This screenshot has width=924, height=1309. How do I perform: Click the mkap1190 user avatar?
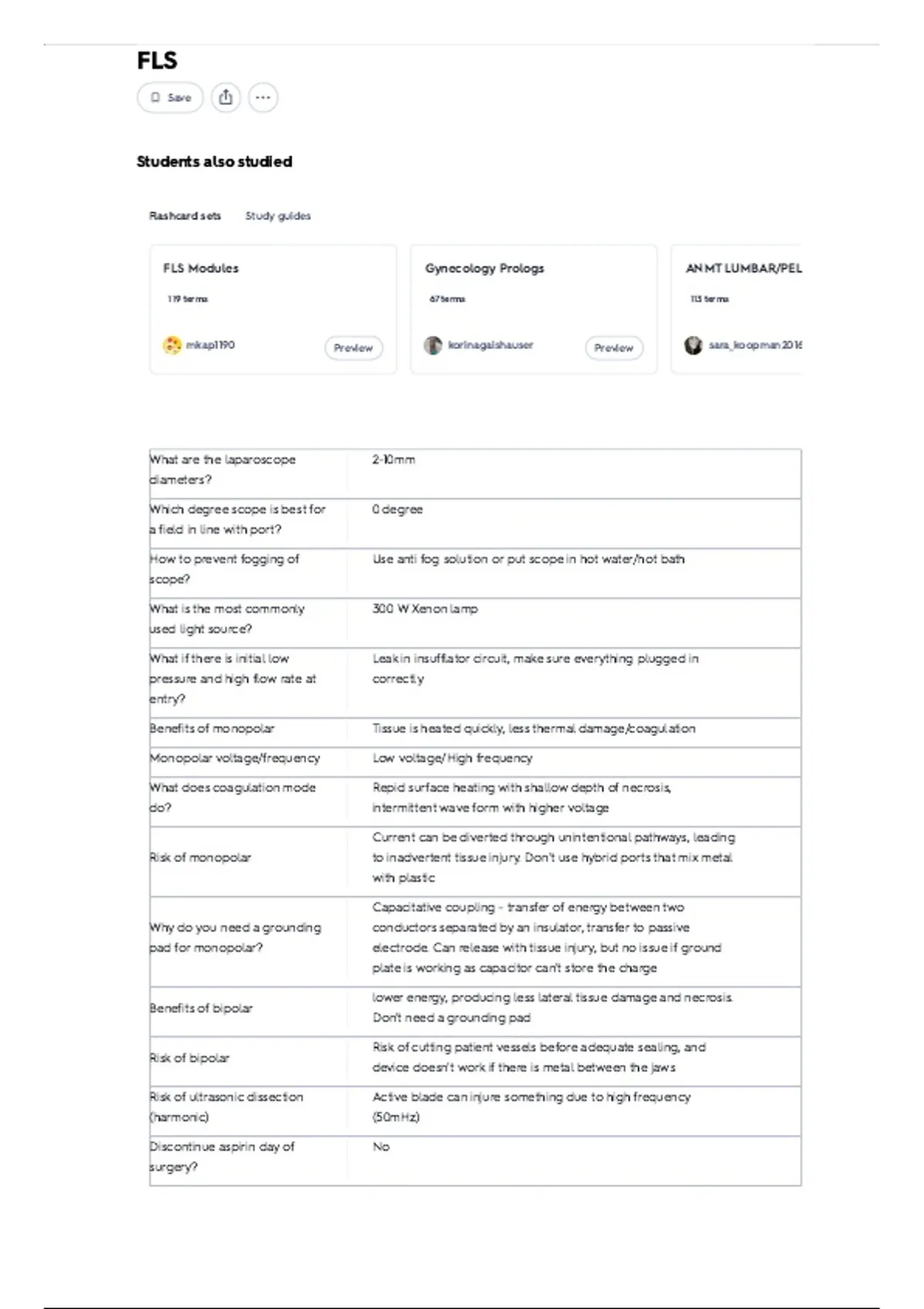(x=172, y=345)
